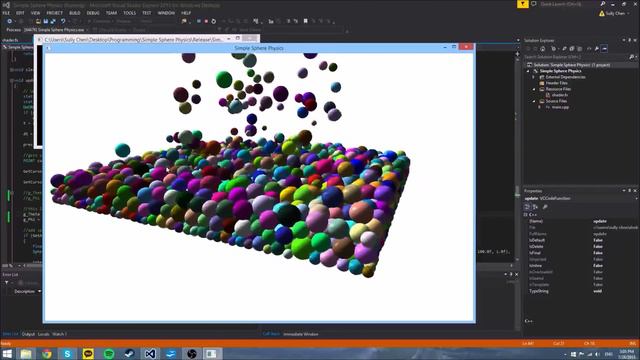Open the Sully Chen account dropdown
Screen dimensions: 640x360
point(614,13)
